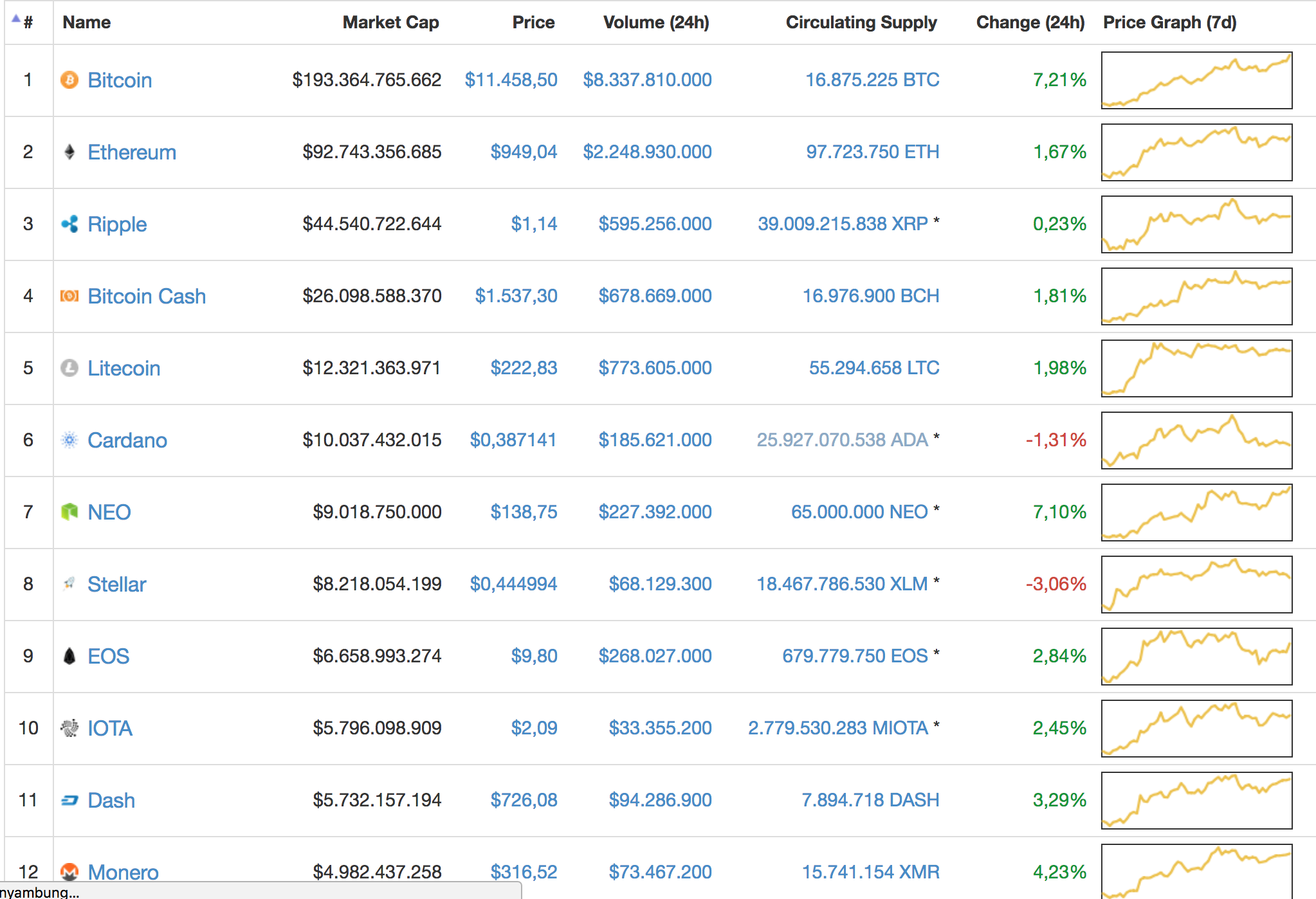Viewport: 1316px width, 899px height.
Task: Open NEO 7-day price graph
Action: (x=1197, y=513)
